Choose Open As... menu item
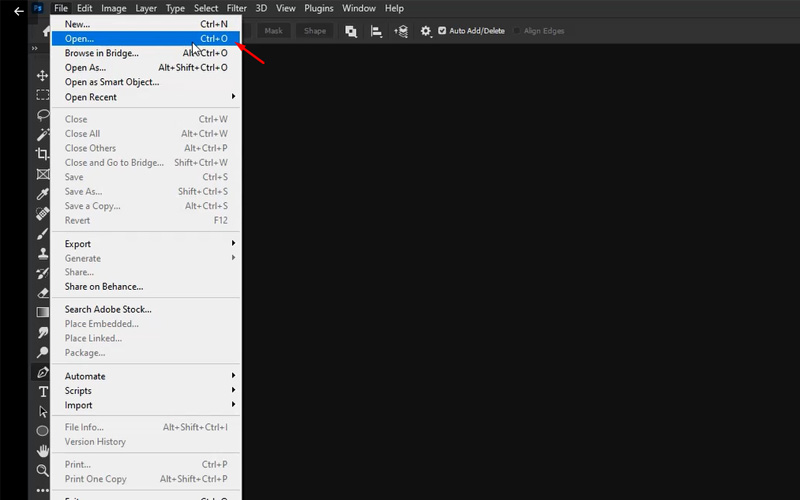The width and height of the screenshot is (800, 500). (145, 67)
